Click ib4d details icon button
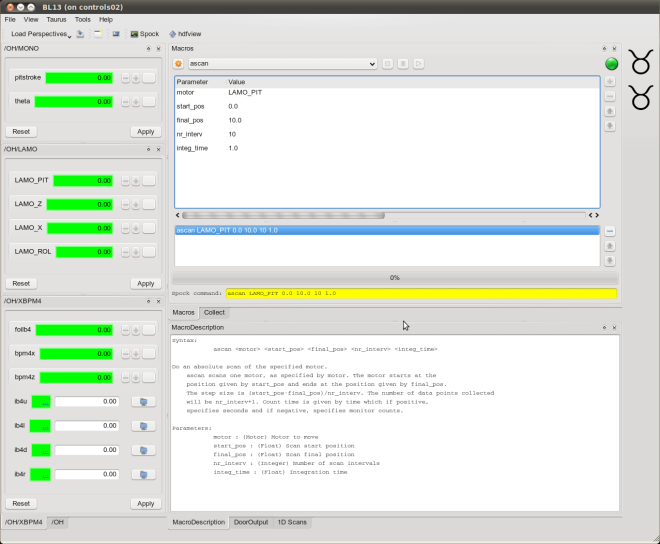This screenshot has height=544, width=660. coord(144,450)
